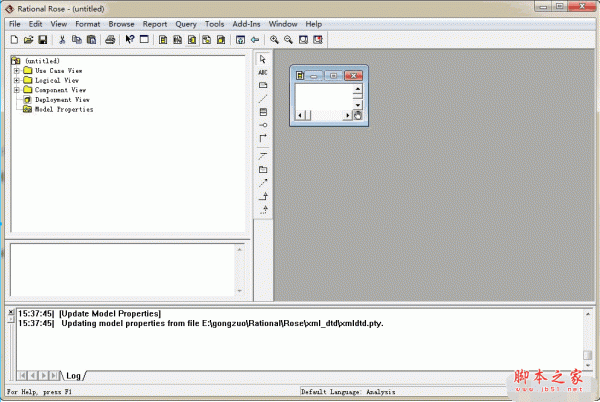Open the Query menu
This screenshot has height=402, width=600.
tap(186, 24)
